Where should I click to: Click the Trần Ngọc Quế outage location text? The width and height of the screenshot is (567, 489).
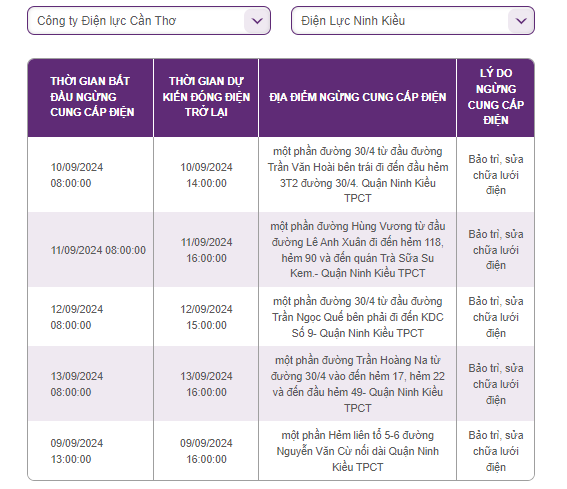358,317
